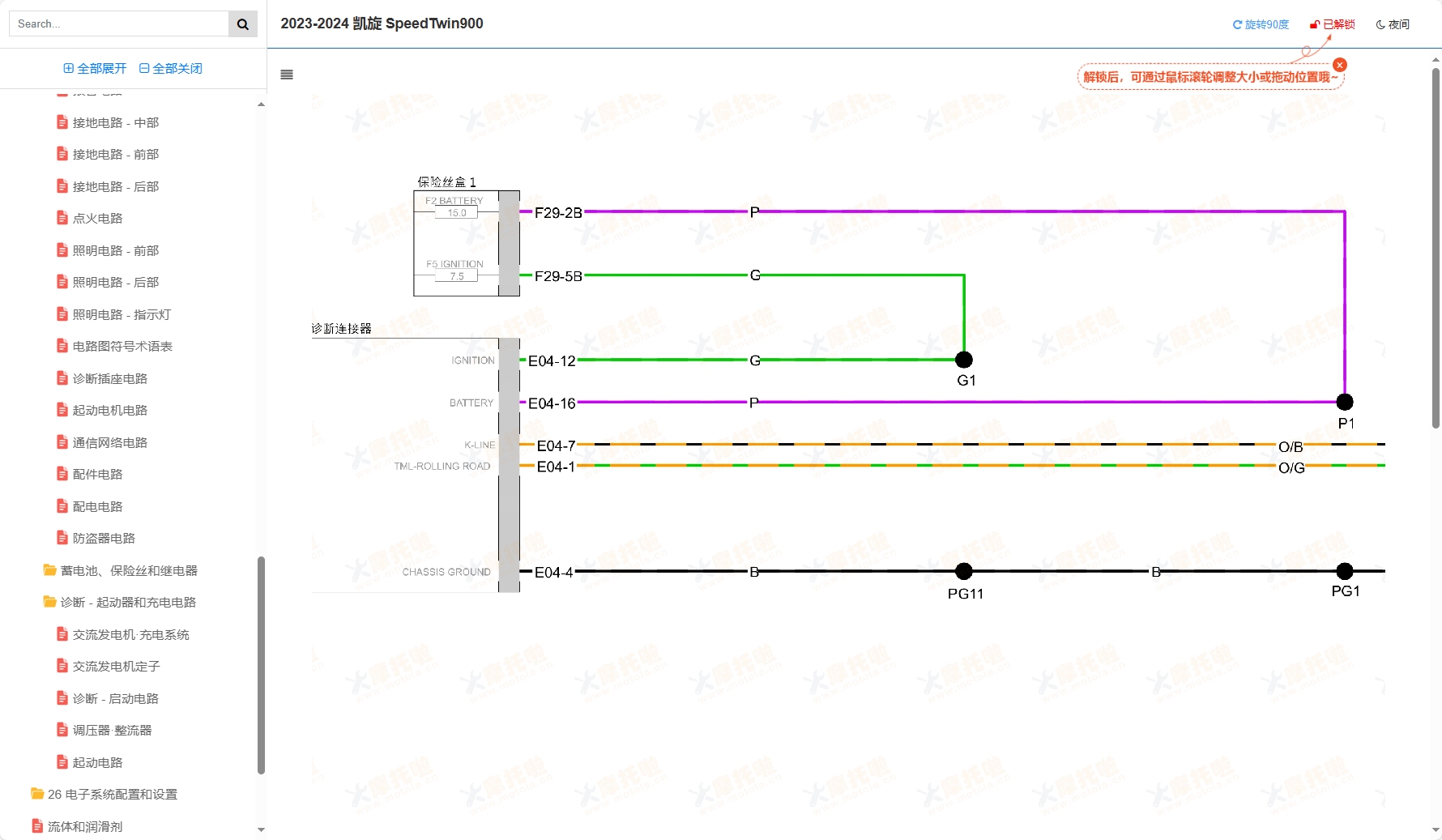Click sidebar scrollbar up arrow

tap(261, 104)
